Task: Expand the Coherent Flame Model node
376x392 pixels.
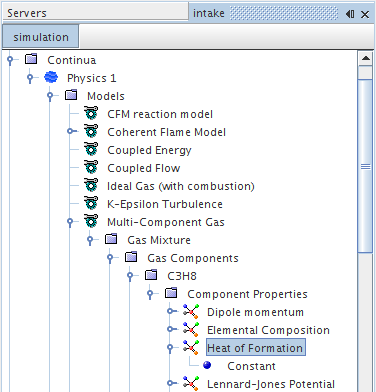Action: [71, 131]
